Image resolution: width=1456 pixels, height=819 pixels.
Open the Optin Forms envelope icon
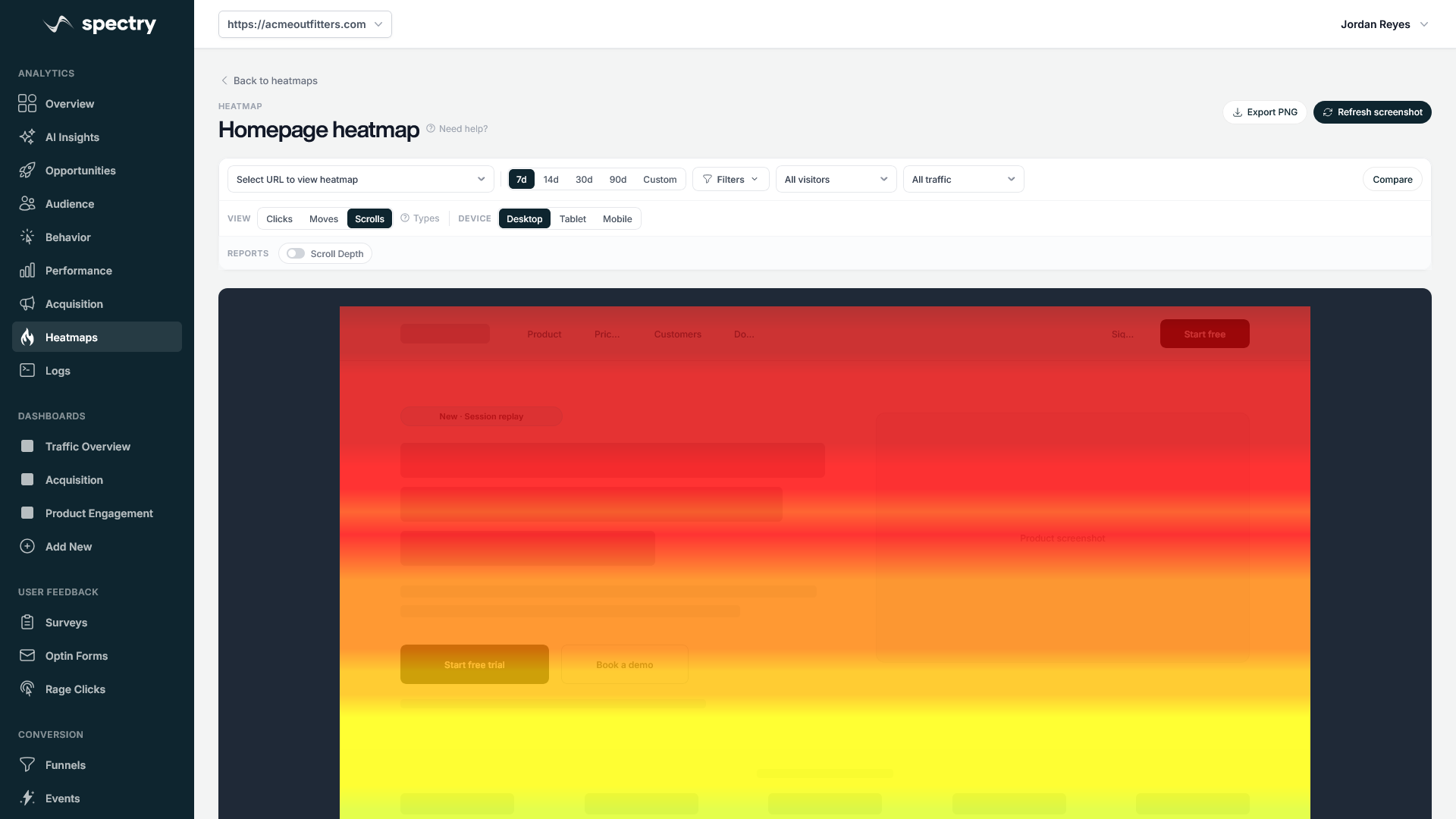coord(27,655)
